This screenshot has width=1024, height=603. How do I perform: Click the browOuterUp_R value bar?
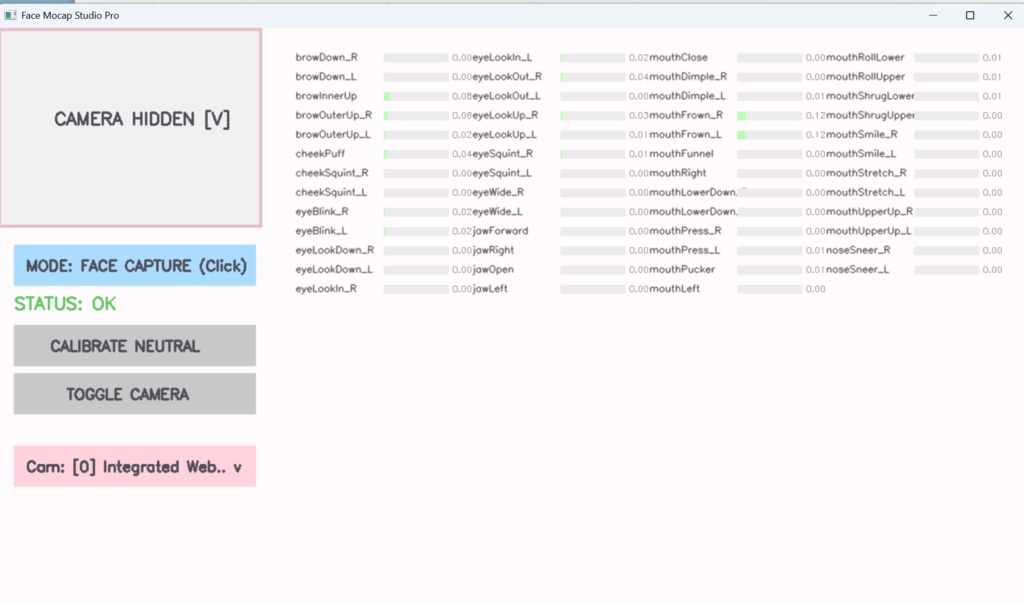[x=416, y=116]
